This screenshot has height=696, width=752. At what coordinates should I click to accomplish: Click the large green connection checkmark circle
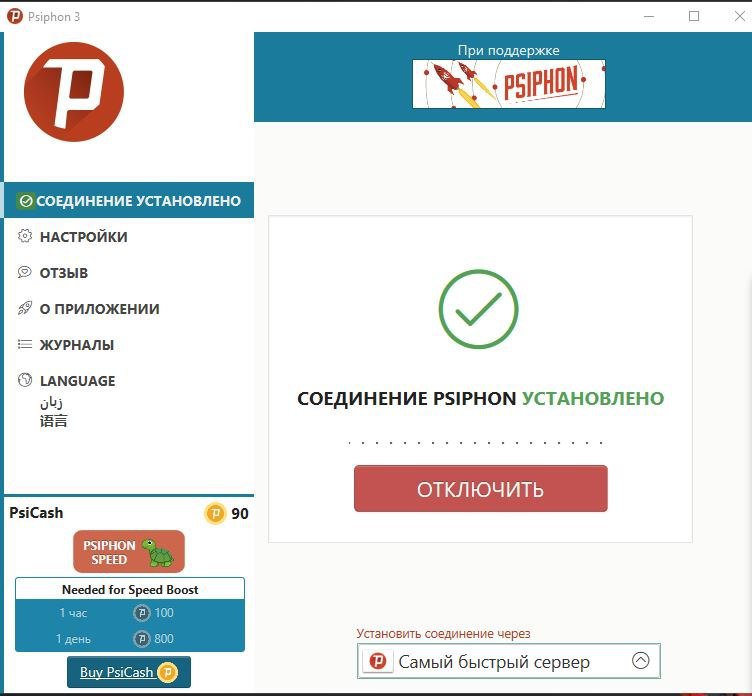point(478,309)
